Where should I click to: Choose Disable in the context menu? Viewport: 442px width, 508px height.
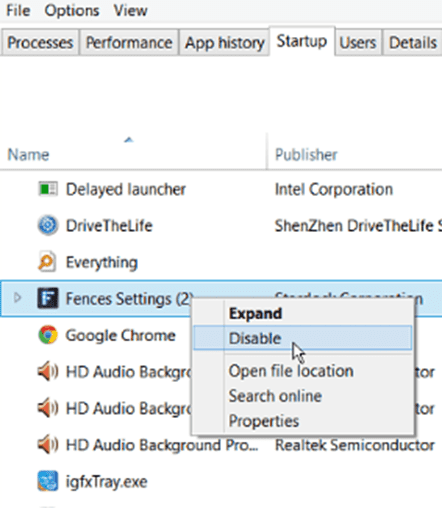pyautogui.click(x=302, y=338)
